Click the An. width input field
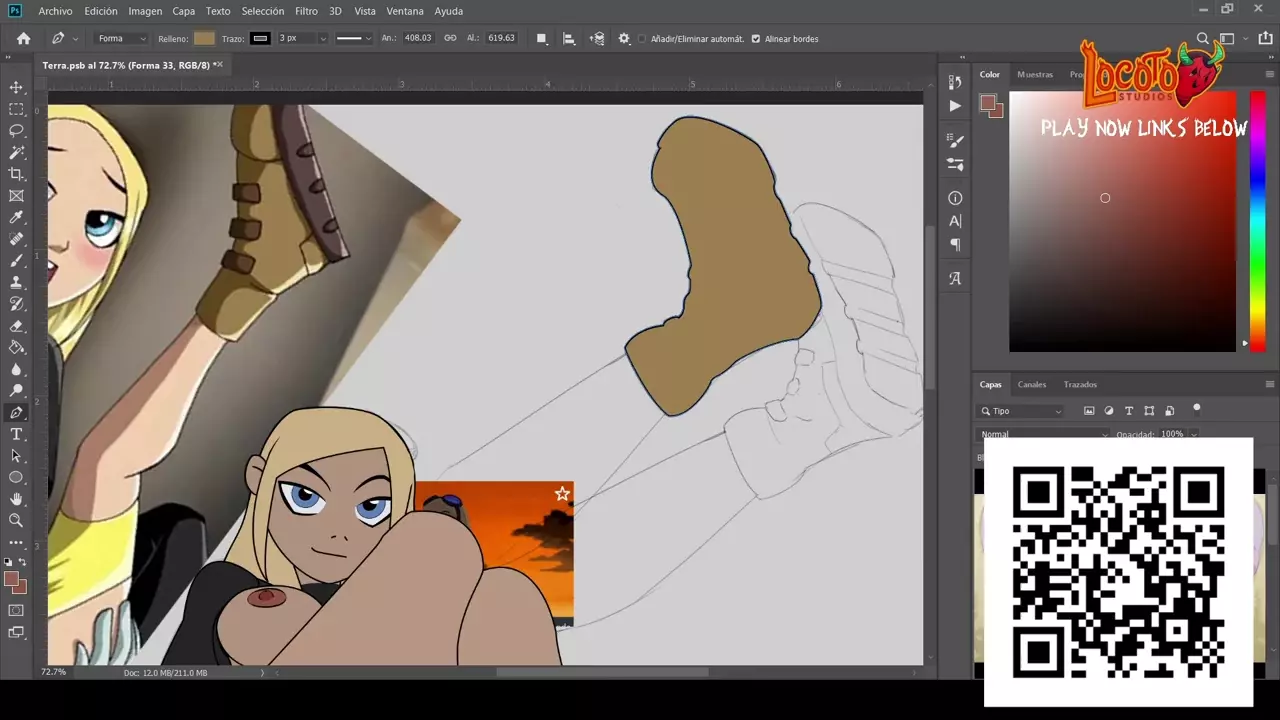Screen dimensions: 1280x720 [418, 39]
